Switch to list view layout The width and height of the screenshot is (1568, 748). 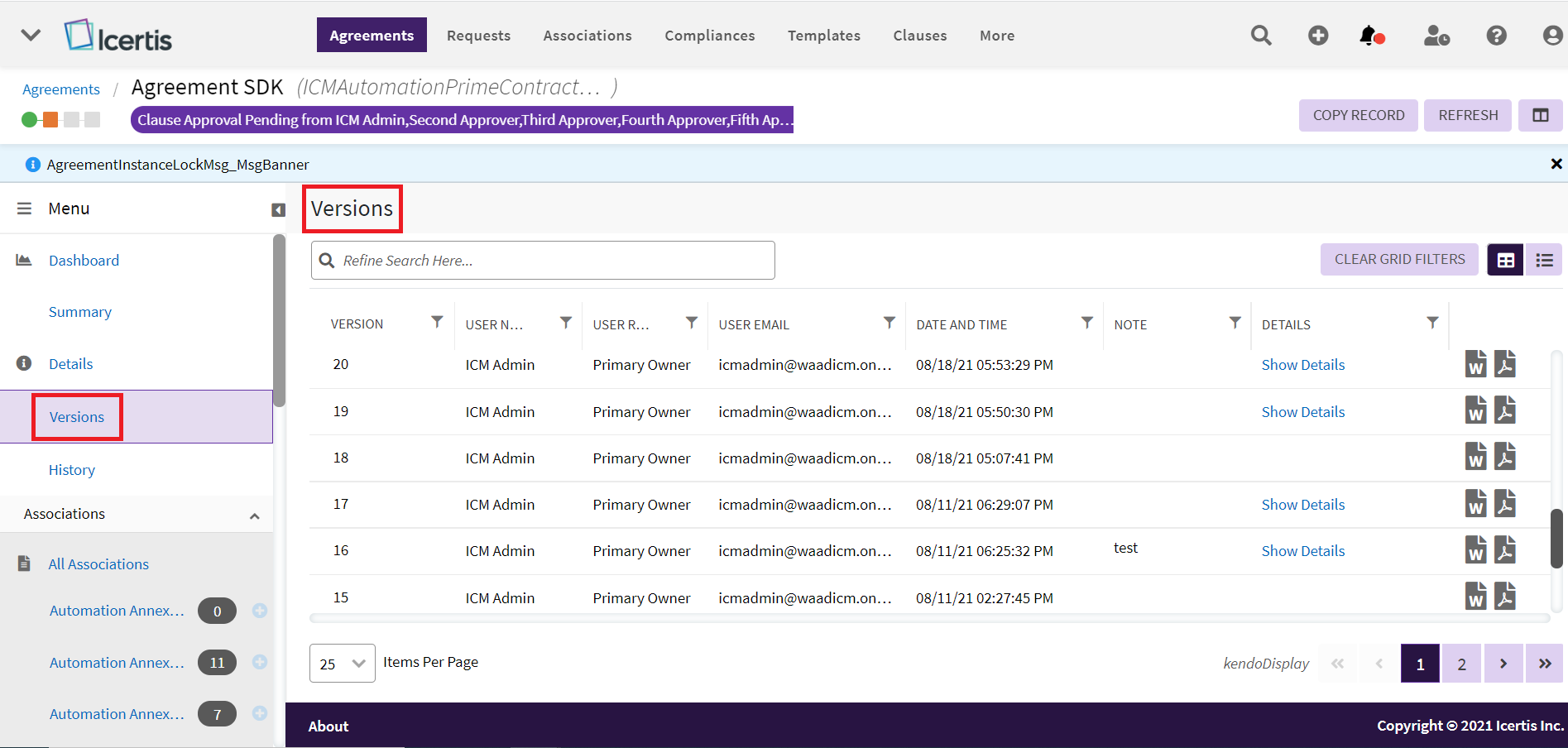(x=1544, y=260)
